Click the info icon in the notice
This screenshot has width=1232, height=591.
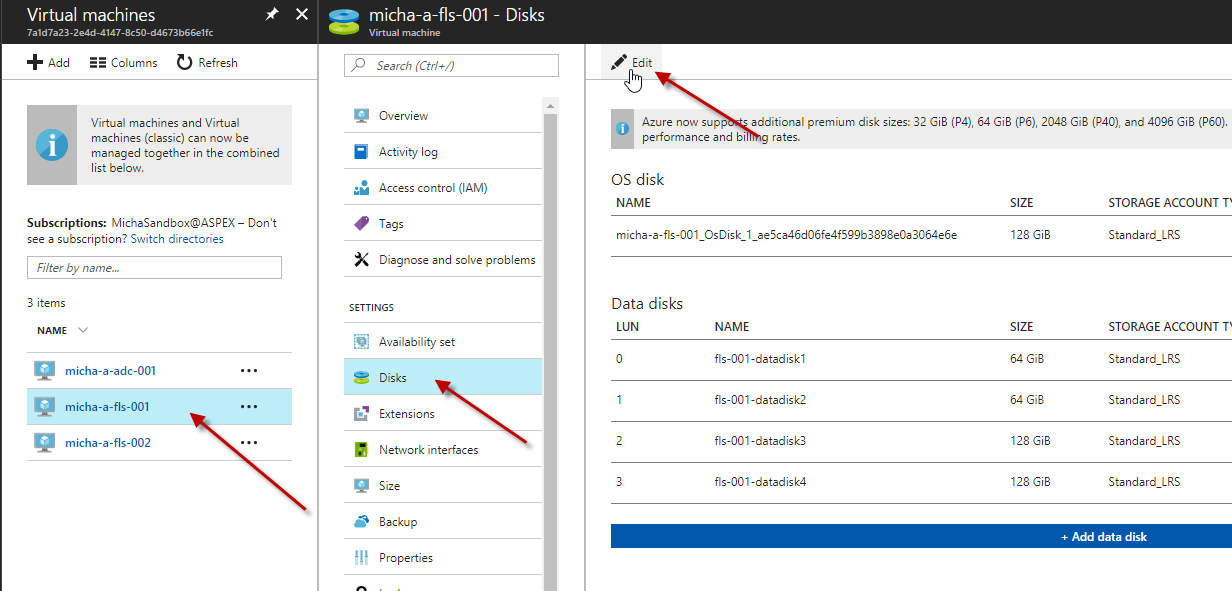point(52,145)
